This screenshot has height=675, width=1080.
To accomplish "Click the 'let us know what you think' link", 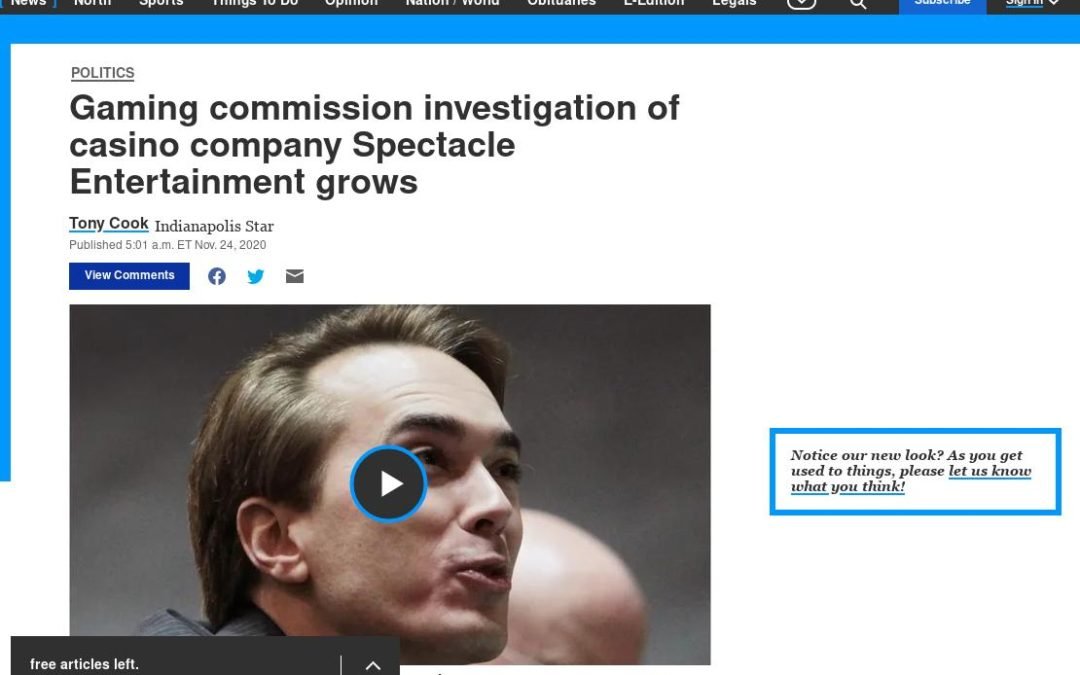I will (911, 479).
